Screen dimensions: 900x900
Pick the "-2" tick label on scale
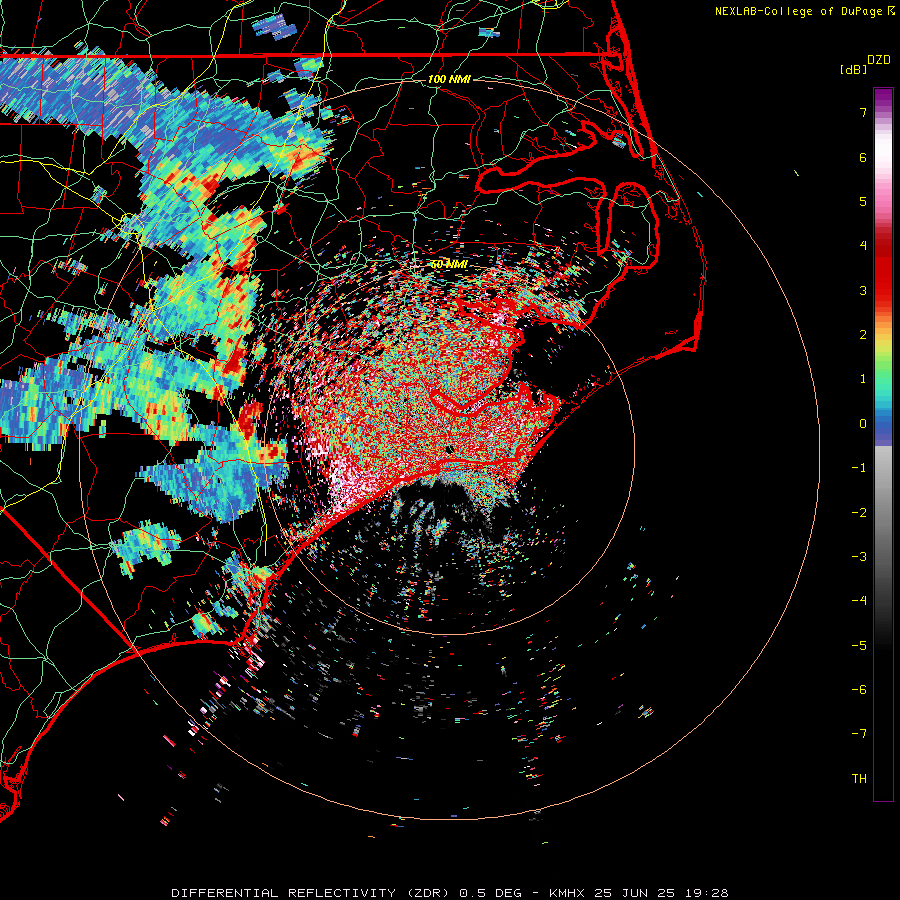pyautogui.click(x=859, y=512)
